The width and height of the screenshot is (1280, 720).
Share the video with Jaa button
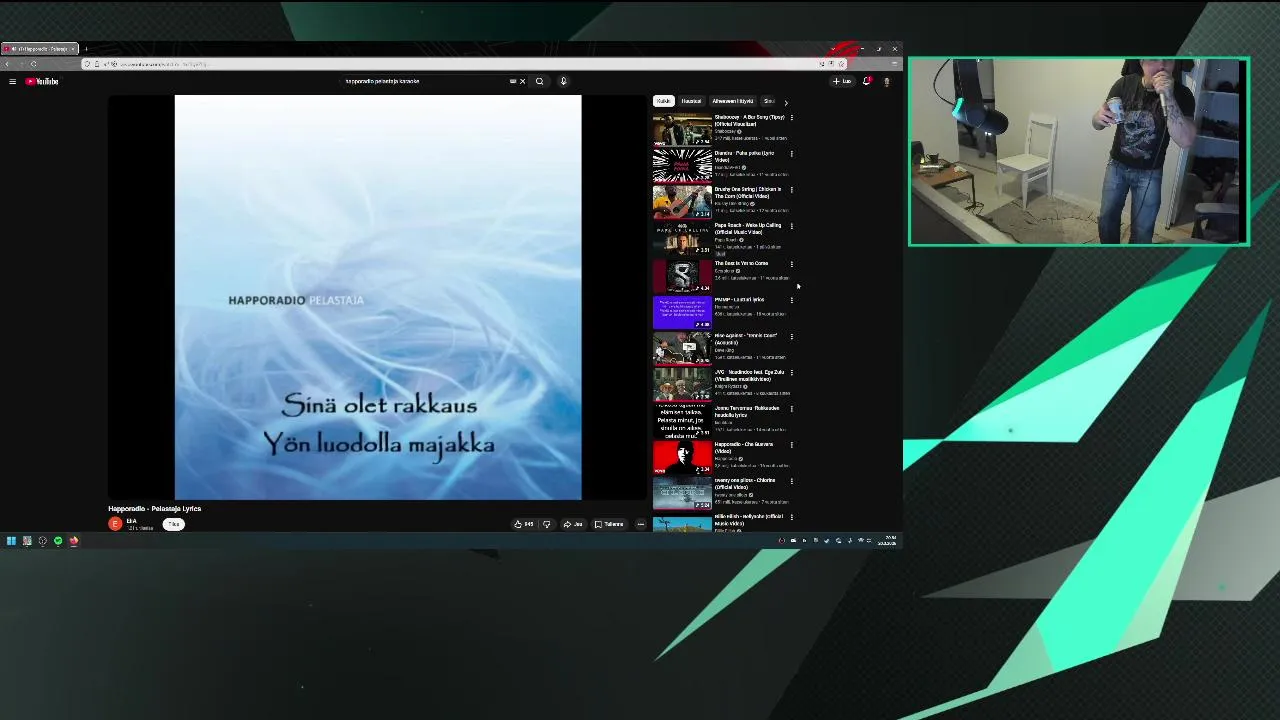click(x=573, y=524)
